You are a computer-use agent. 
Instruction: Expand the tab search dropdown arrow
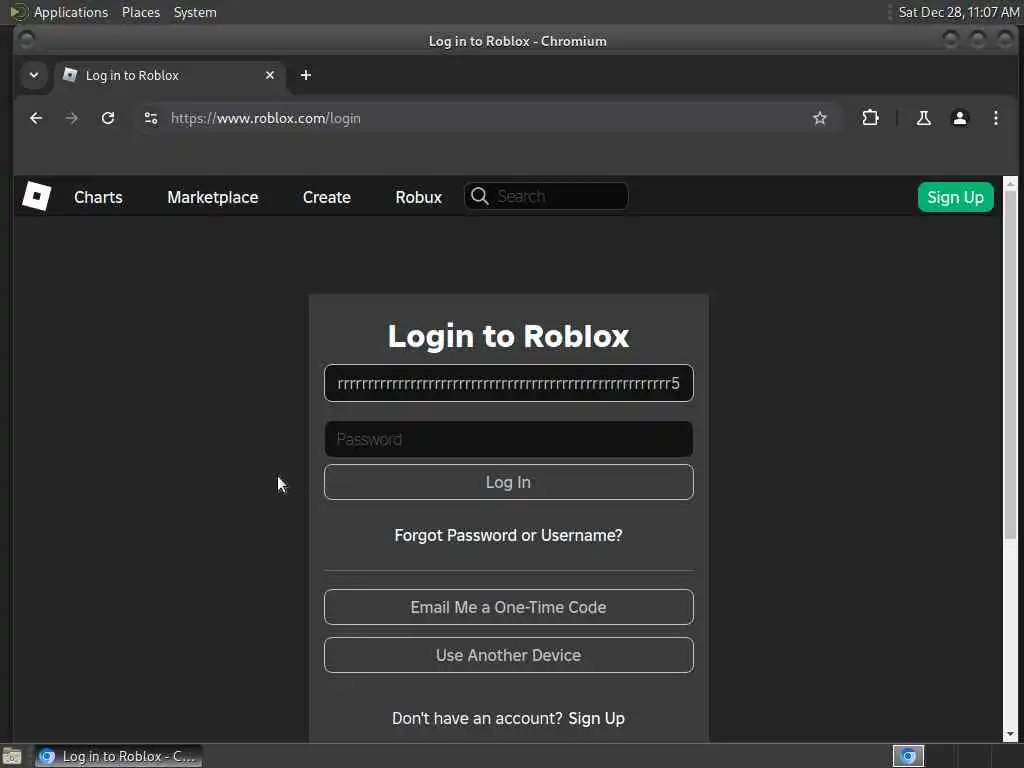pos(34,75)
